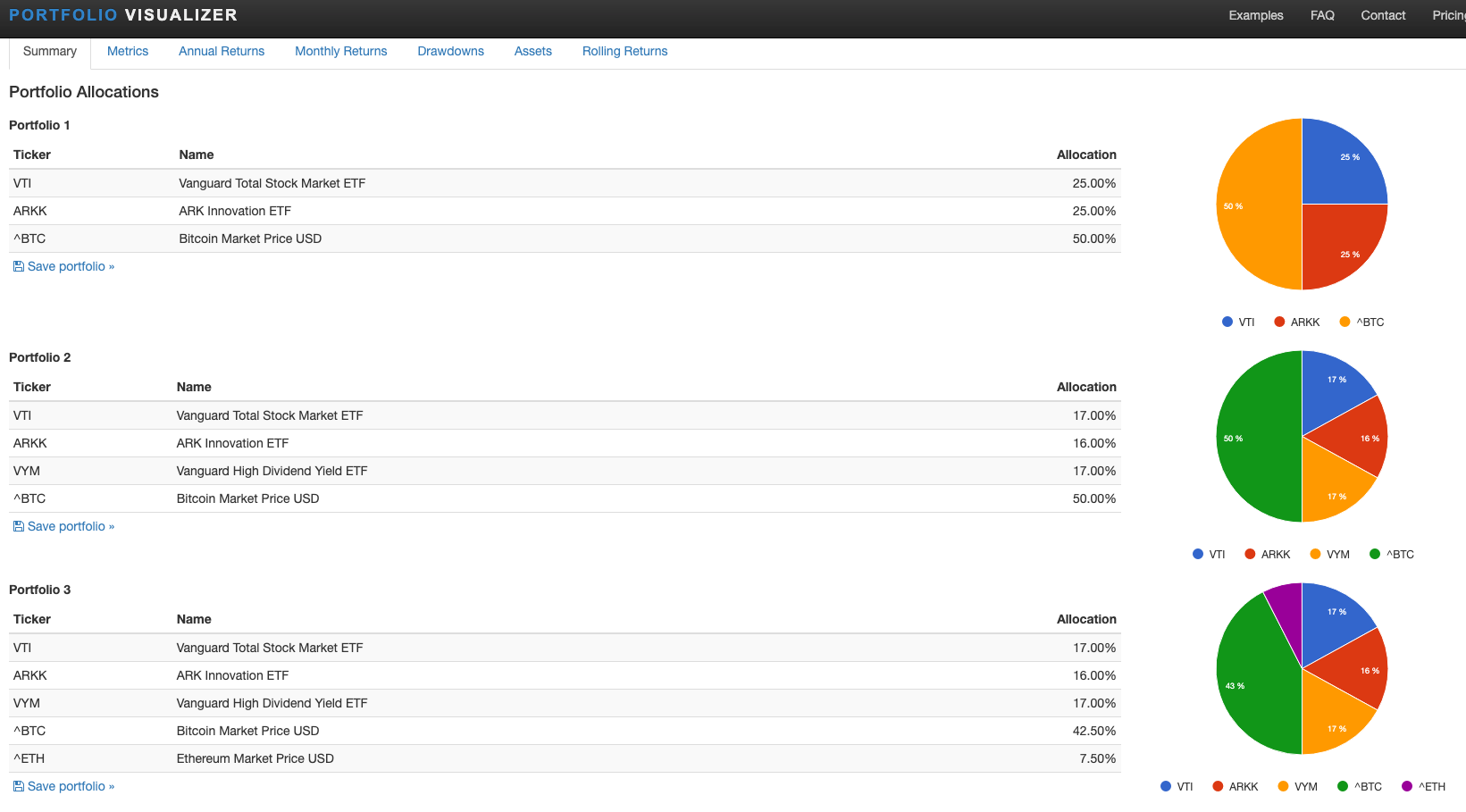
Task: Click the 16.00% allocation in Portfolio 2
Action: tap(1094, 443)
